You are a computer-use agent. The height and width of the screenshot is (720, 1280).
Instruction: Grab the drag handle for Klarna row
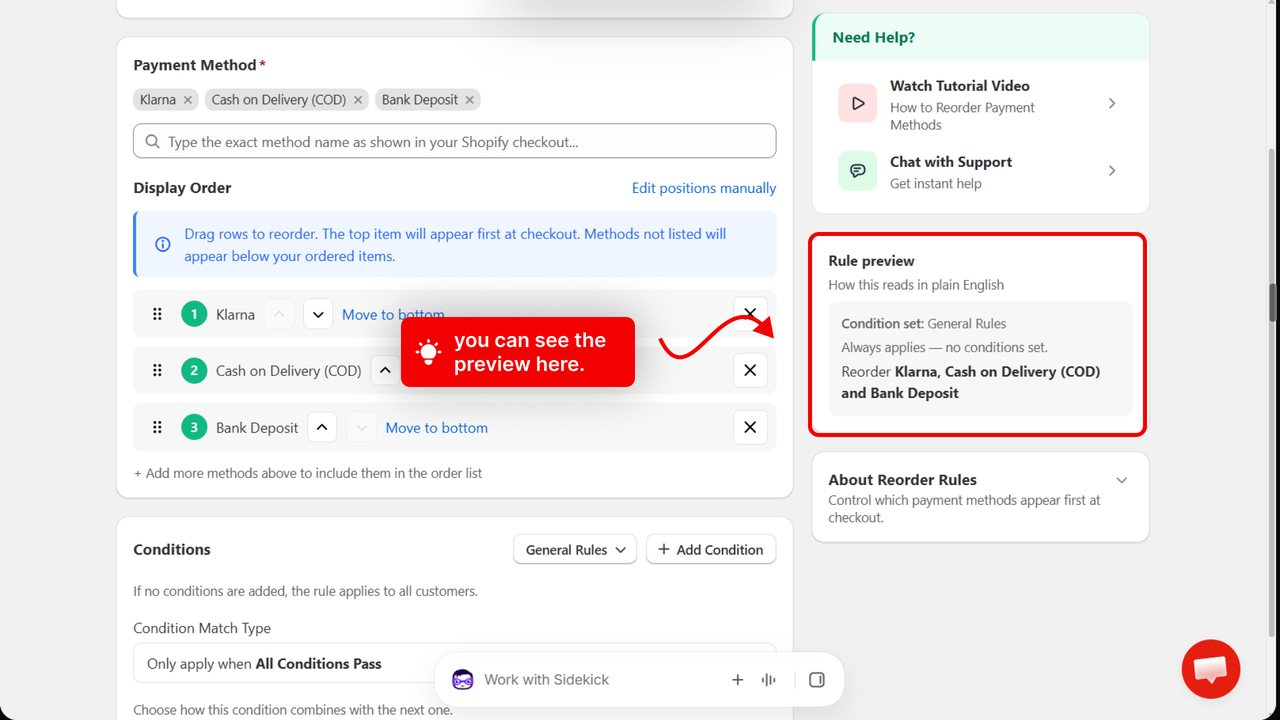(157, 314)
